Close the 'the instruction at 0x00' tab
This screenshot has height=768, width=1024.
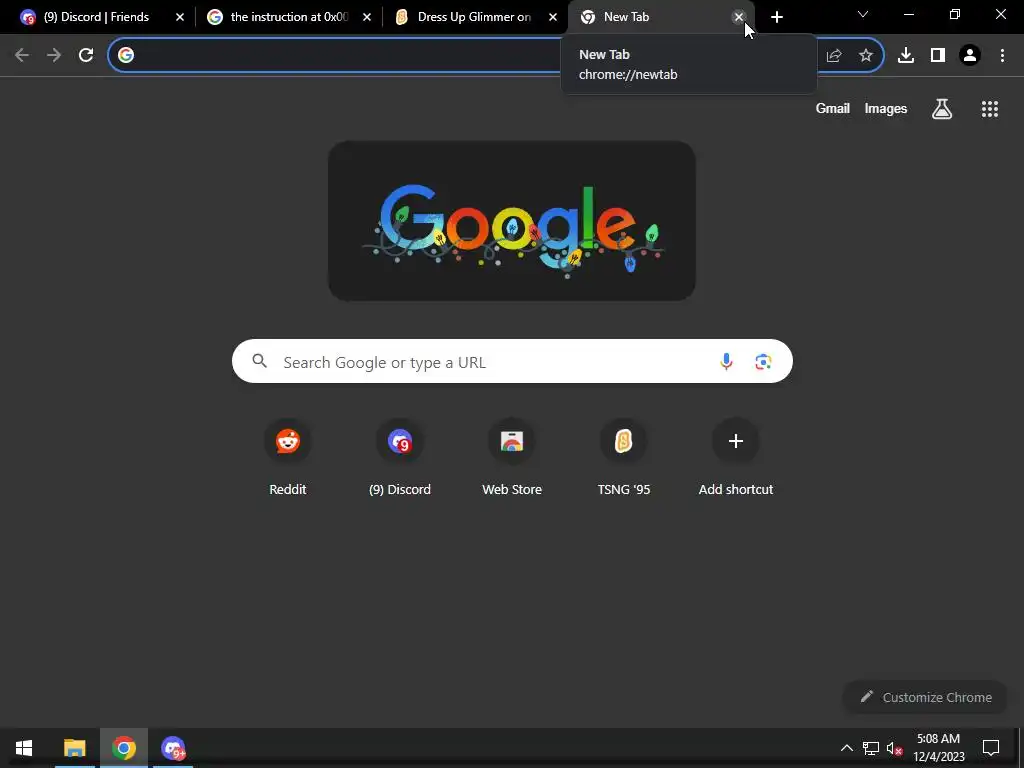tap(366, 17)
